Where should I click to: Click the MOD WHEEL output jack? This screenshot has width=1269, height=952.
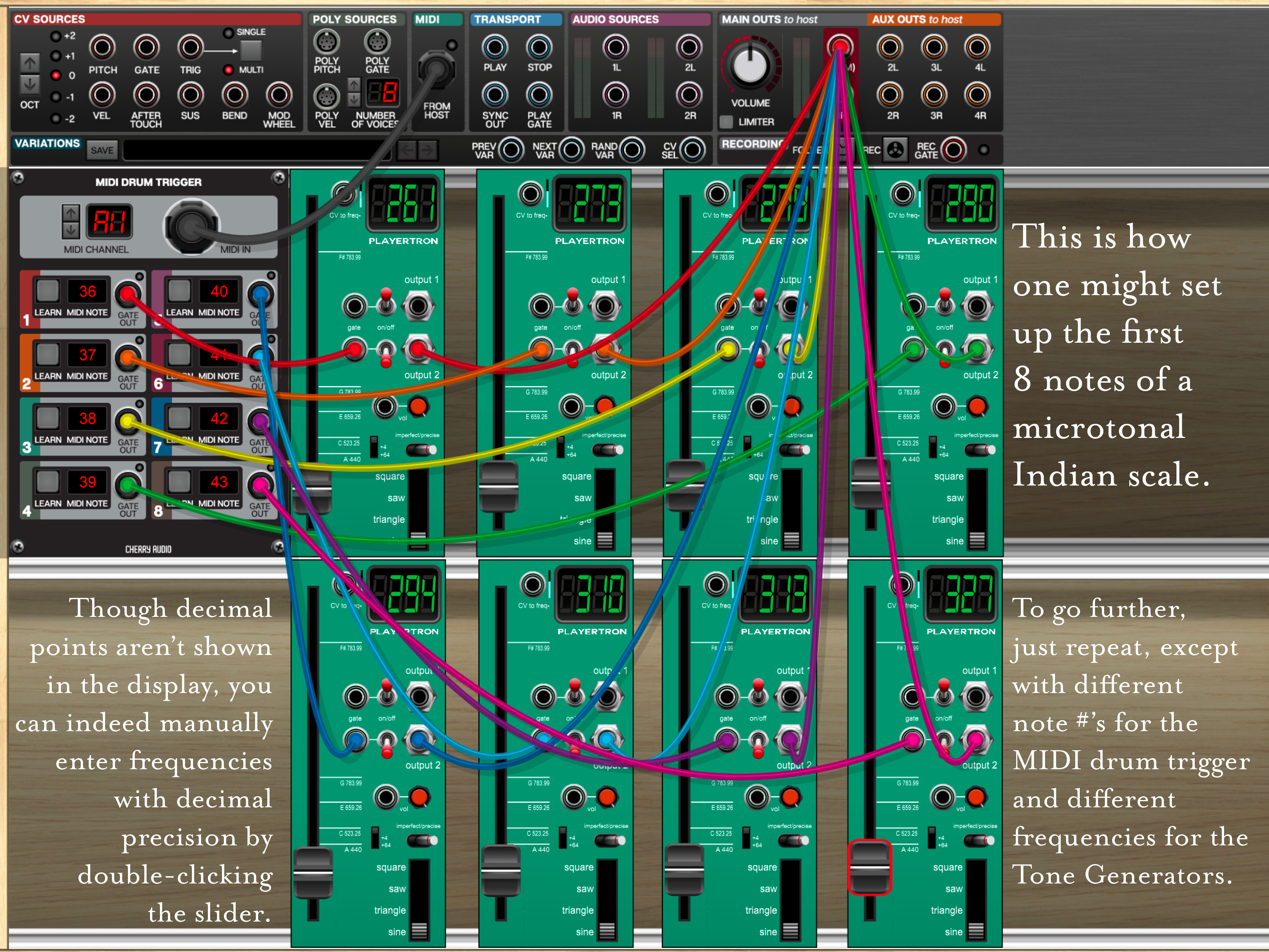(x=279, y=95)
